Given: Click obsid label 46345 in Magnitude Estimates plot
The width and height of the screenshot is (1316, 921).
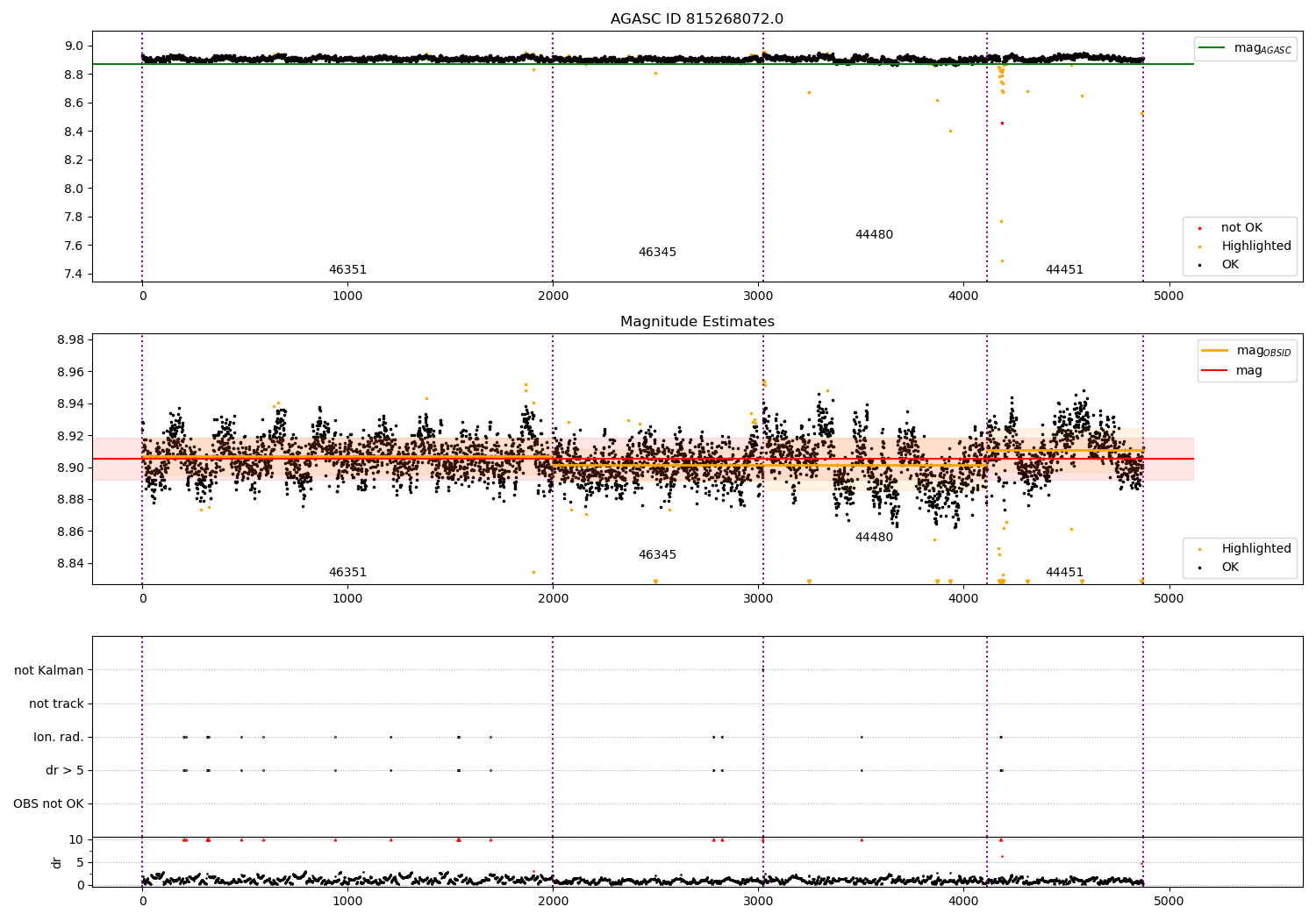Looking at the screenshot, I should tap(657, 555).
